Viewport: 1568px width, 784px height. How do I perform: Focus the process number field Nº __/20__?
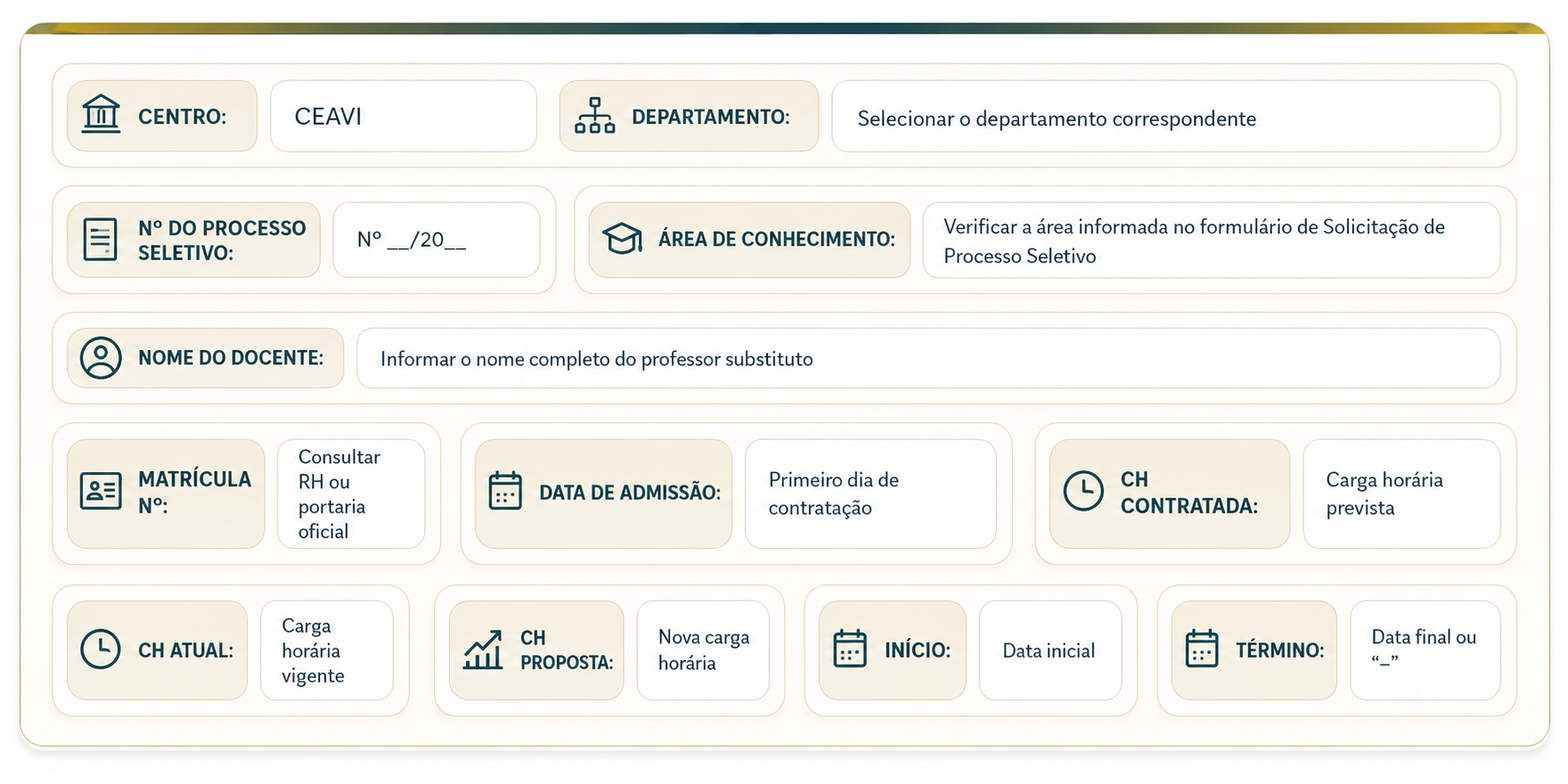click(x=437, y=240)
